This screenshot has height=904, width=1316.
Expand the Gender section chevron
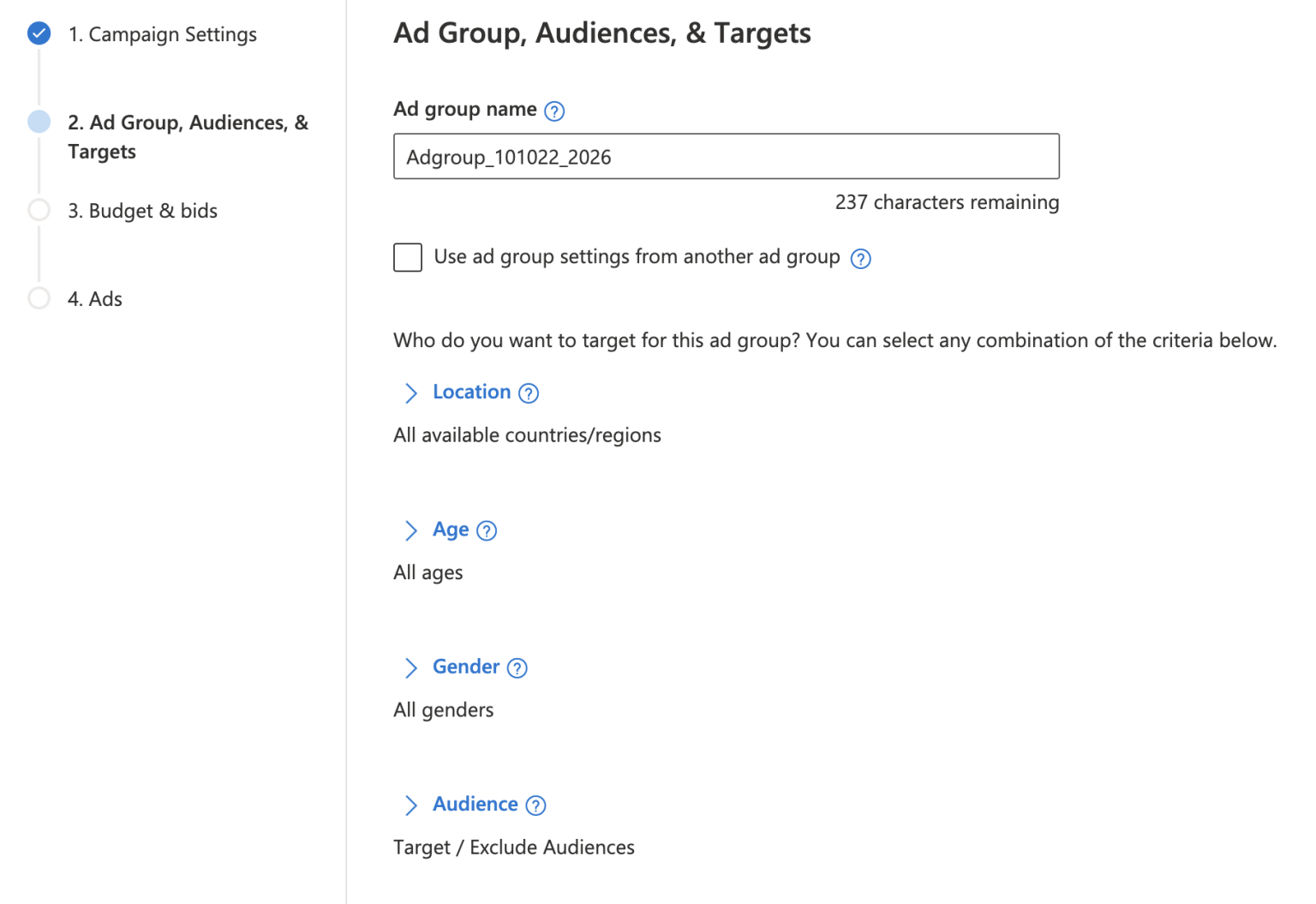411,668
